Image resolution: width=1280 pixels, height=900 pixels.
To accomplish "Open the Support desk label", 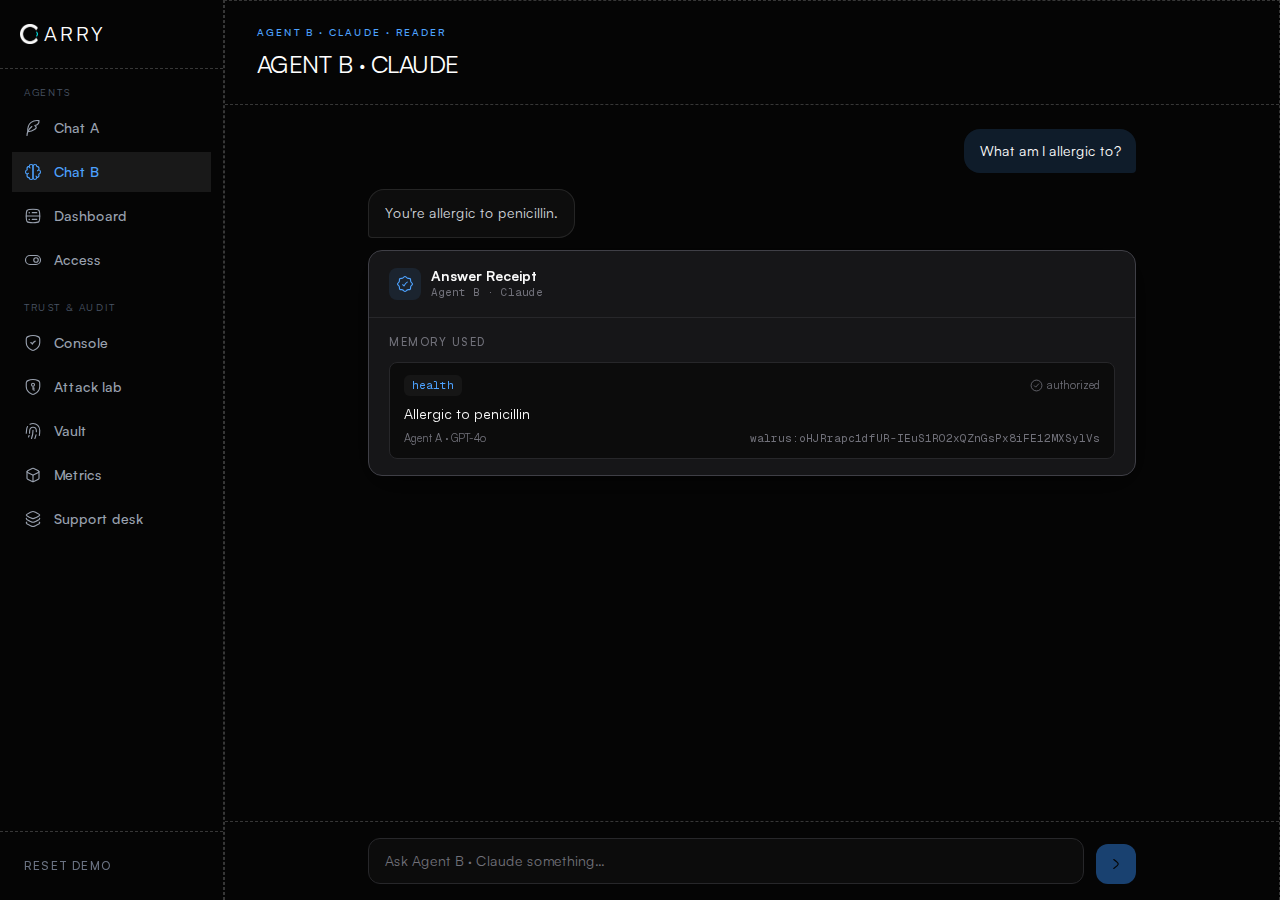I will pyautogui.click(x=99, y=519).
